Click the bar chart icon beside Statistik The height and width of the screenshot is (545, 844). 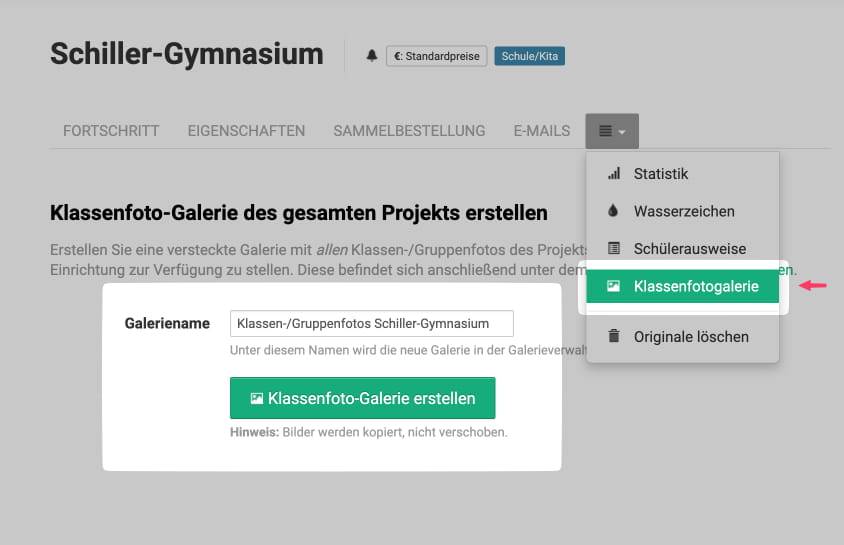(614, 174)
